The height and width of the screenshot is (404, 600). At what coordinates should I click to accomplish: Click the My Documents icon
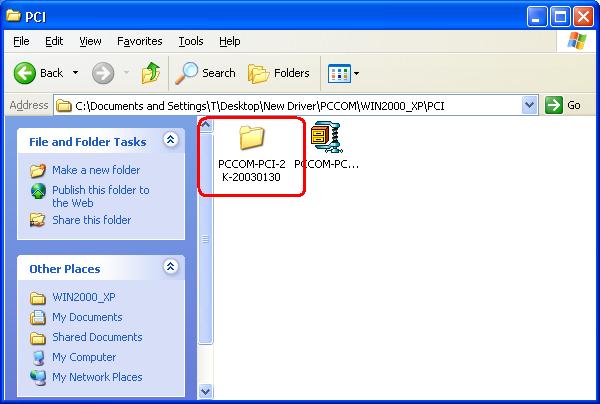38,318
